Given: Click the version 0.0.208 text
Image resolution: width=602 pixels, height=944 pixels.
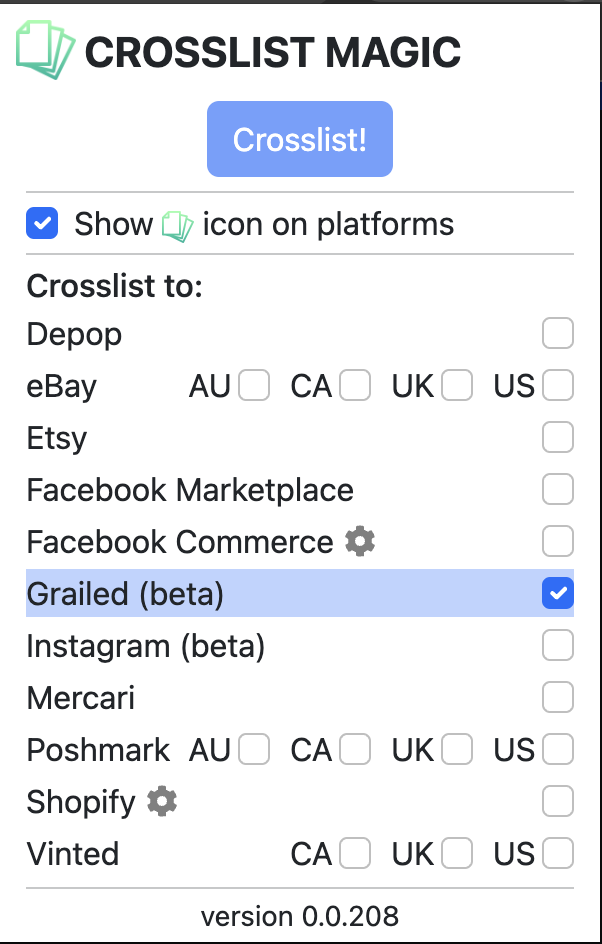Looking at the screenshot, I should point(300,916).
